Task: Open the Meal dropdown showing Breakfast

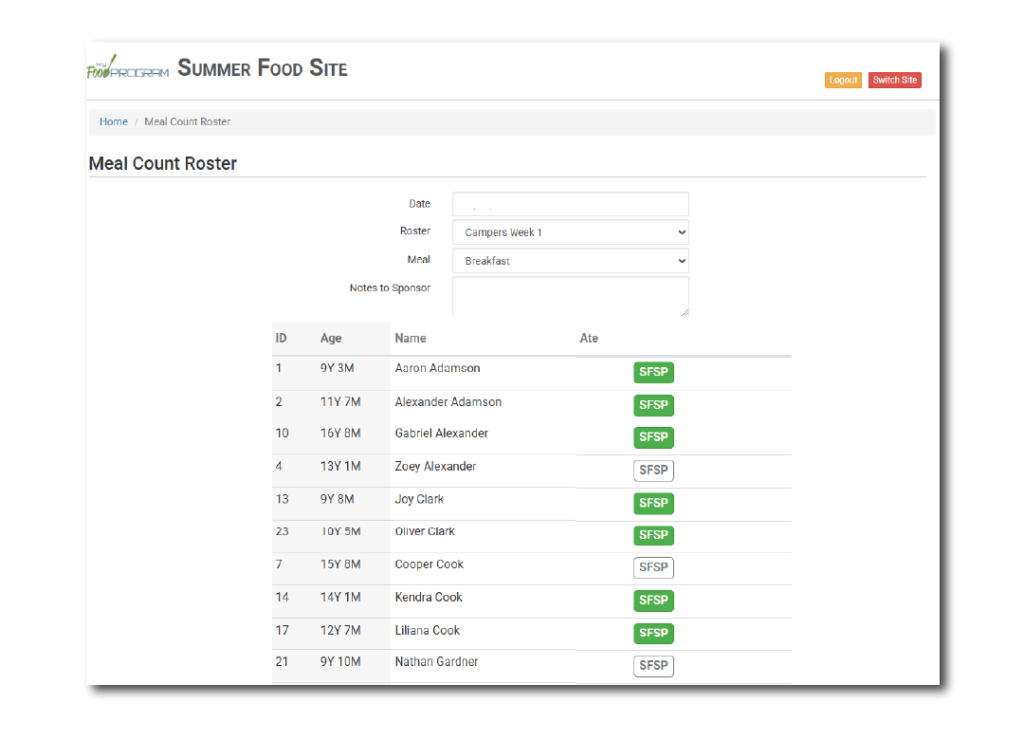Action: [570, 261]
